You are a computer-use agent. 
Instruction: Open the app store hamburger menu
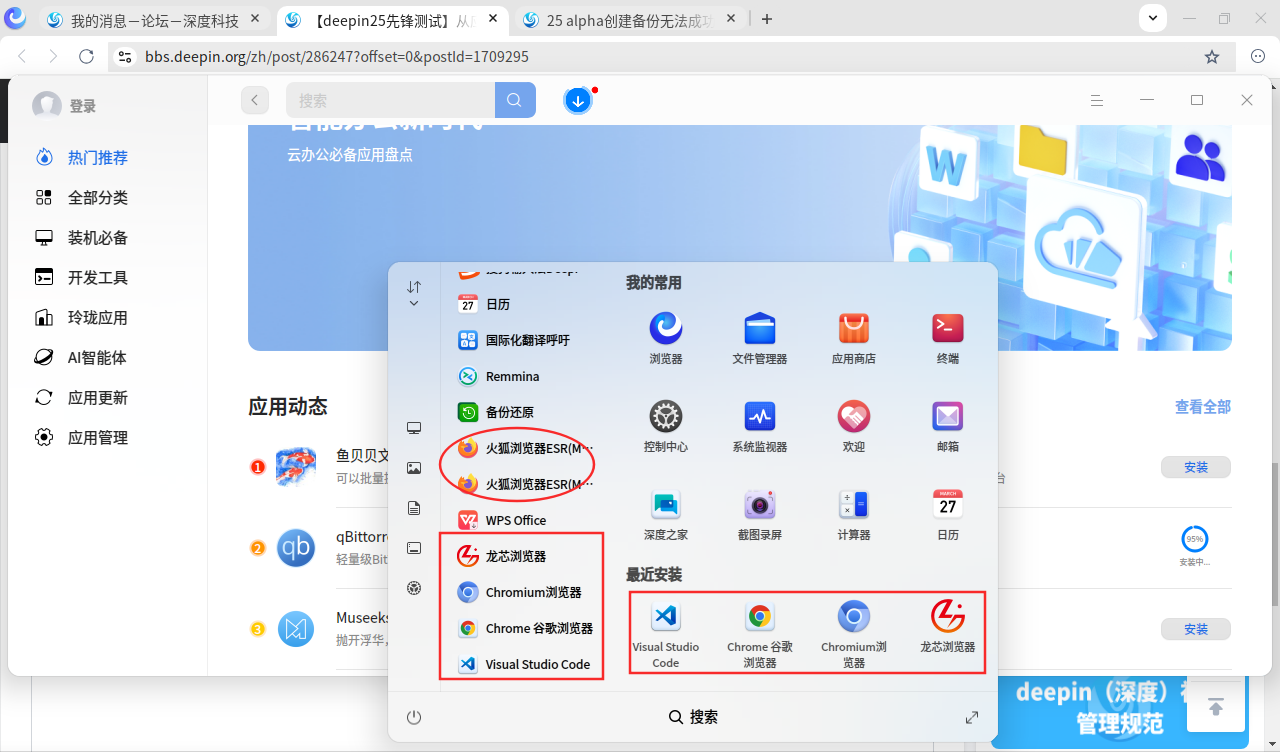coord(1097,100)
